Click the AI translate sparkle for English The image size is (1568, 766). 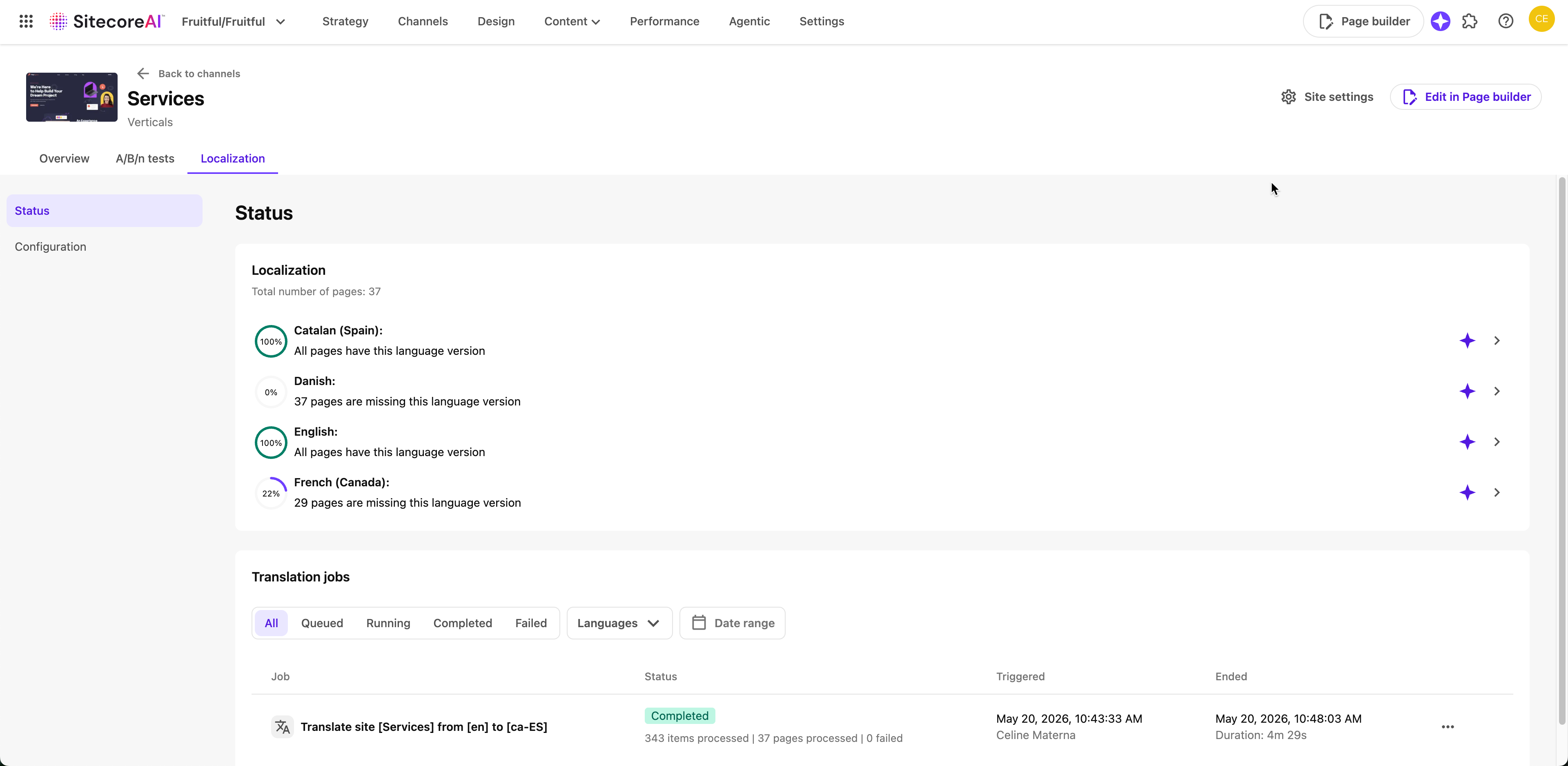coord(1467,441)
